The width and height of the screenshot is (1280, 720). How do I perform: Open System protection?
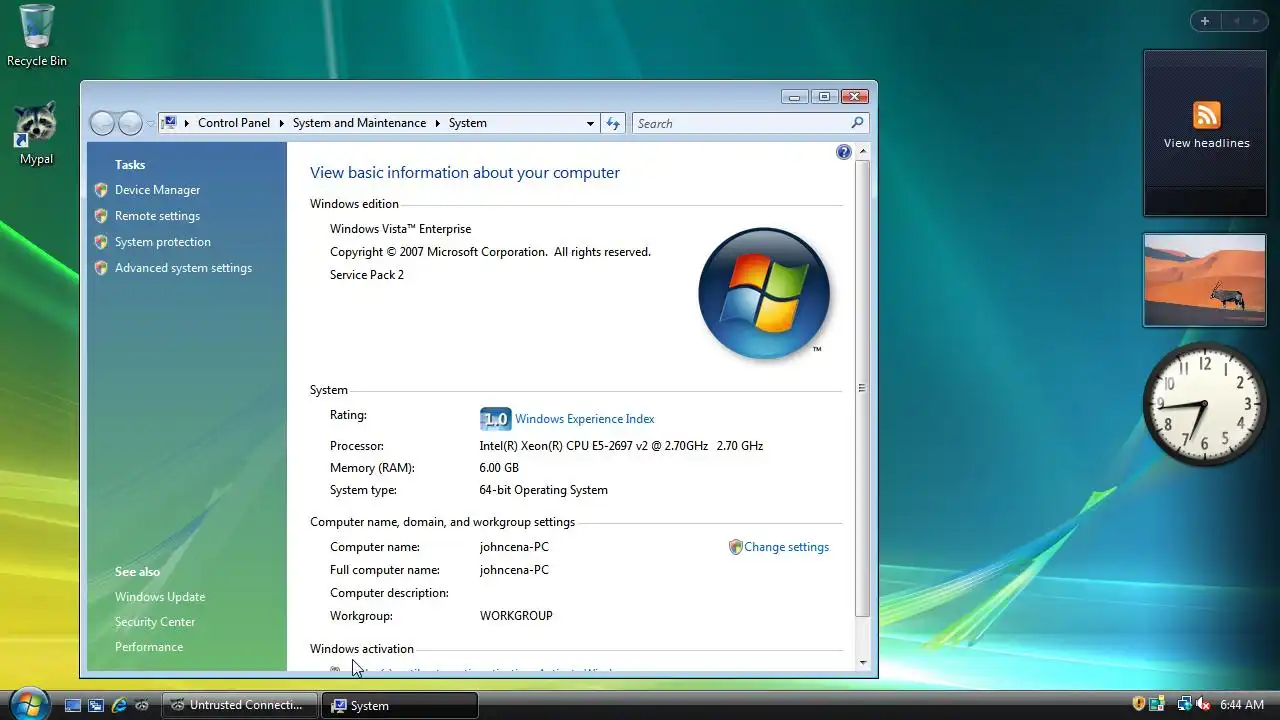pos(163,242)
